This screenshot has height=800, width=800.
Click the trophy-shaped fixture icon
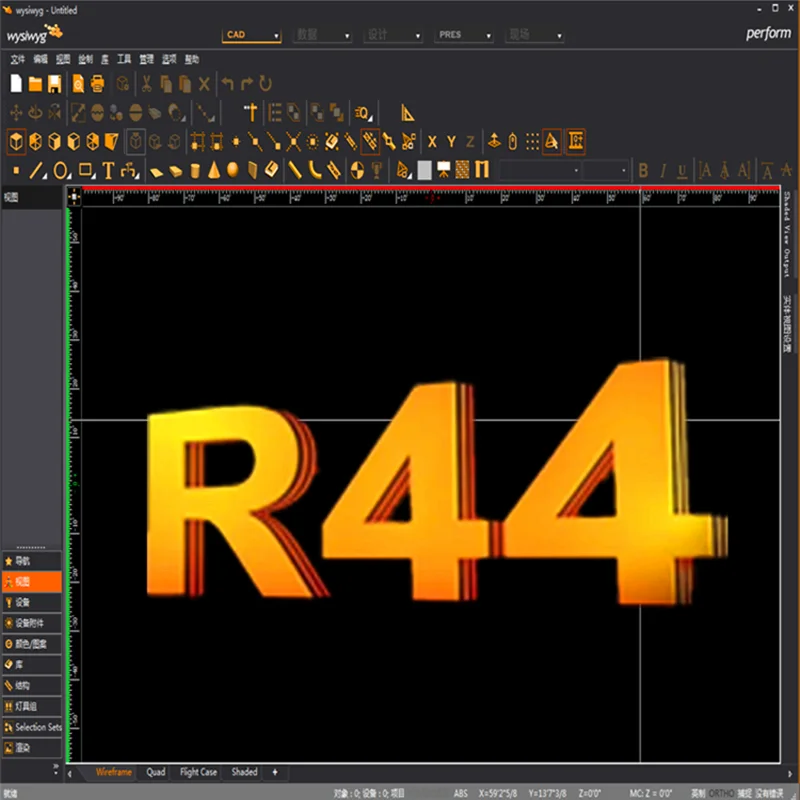tap(377, 170)
